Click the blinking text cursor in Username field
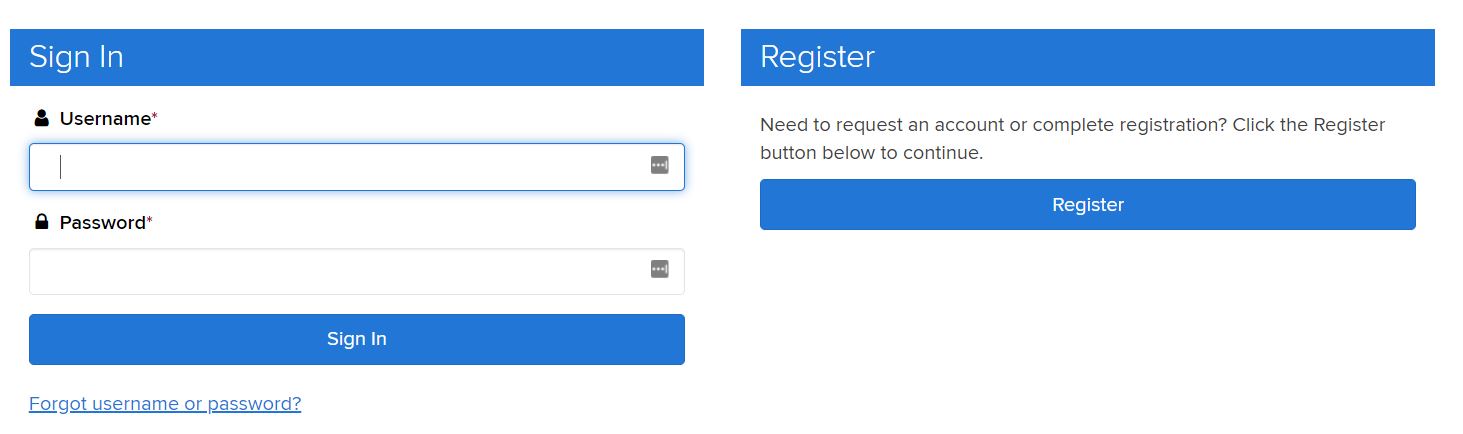The width and height of the screenshot is (1463, 434). point(61,167)
